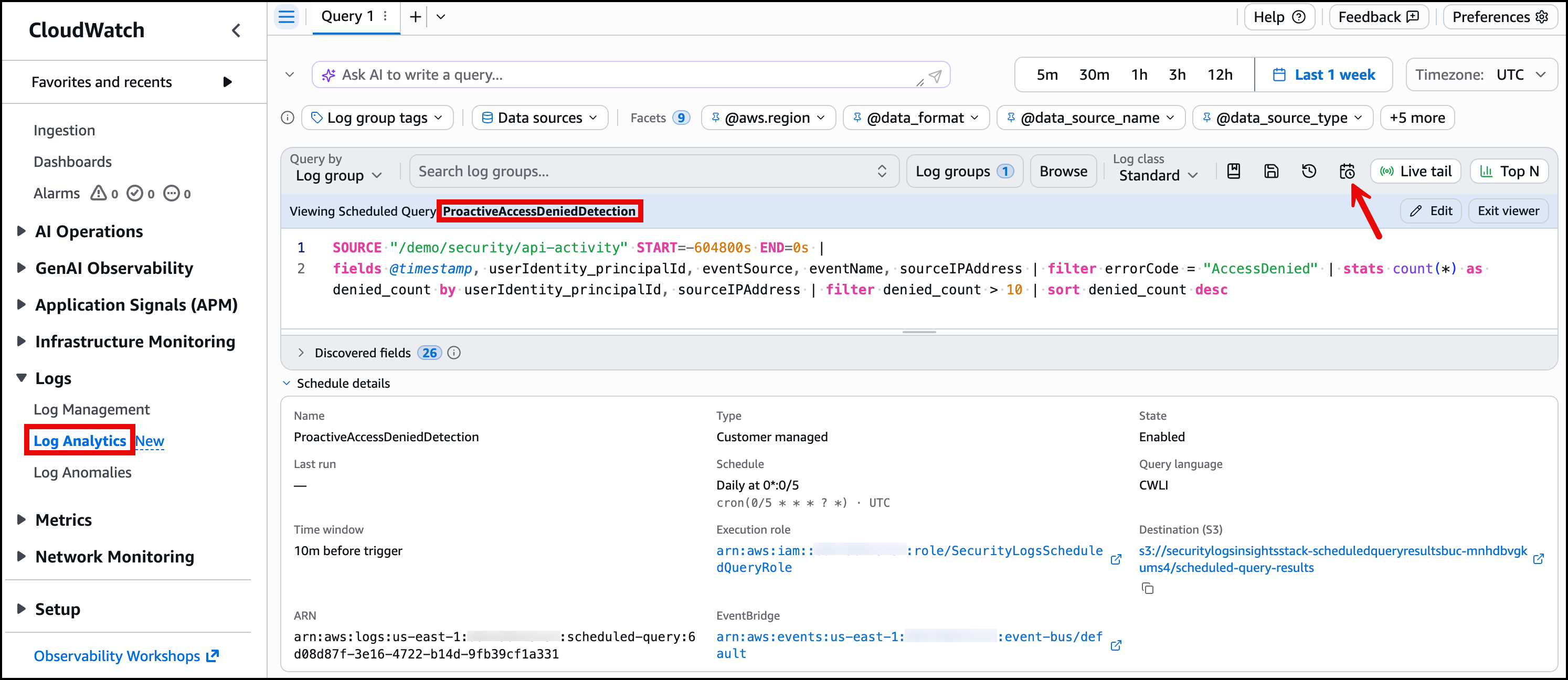Expand AI Operations section
Viewport: 1568px width, 680px height.
click(22, 231)
